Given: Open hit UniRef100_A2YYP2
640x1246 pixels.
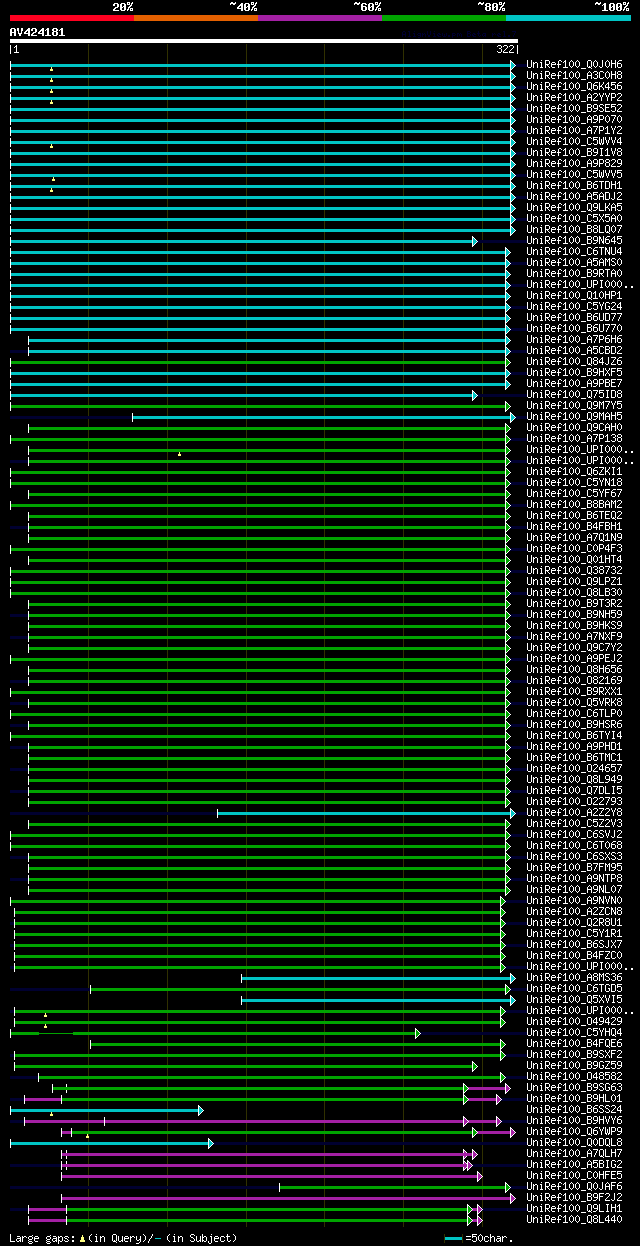Looking at the screenshot, I should click(574, 97).
